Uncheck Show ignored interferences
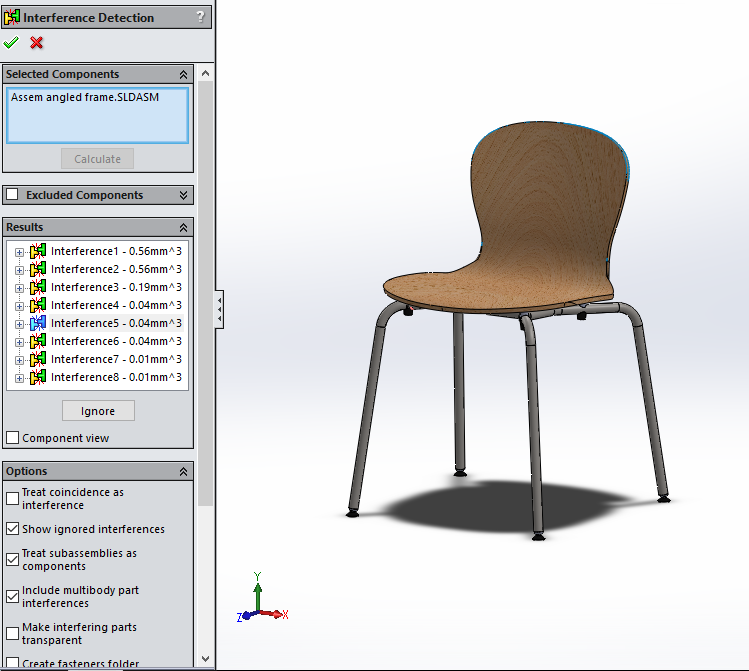 [13, 529]
